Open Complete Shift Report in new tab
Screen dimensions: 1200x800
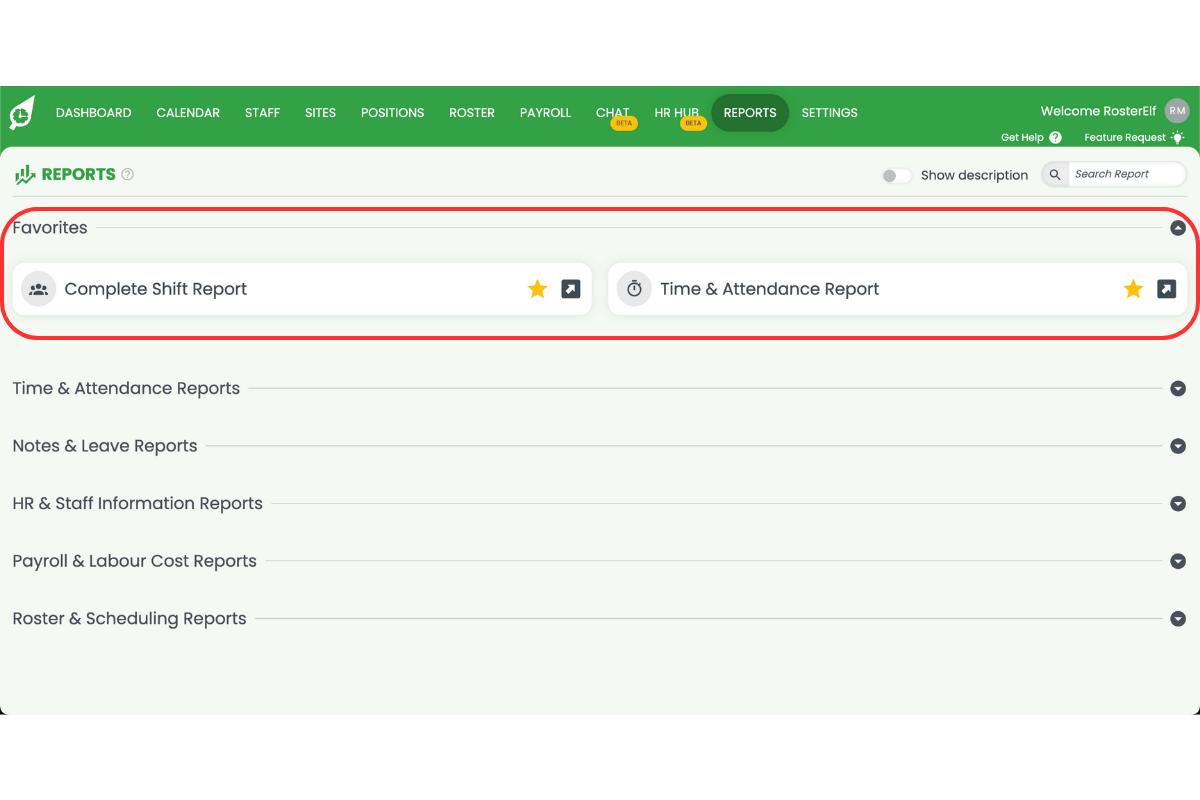pos(570,288)
